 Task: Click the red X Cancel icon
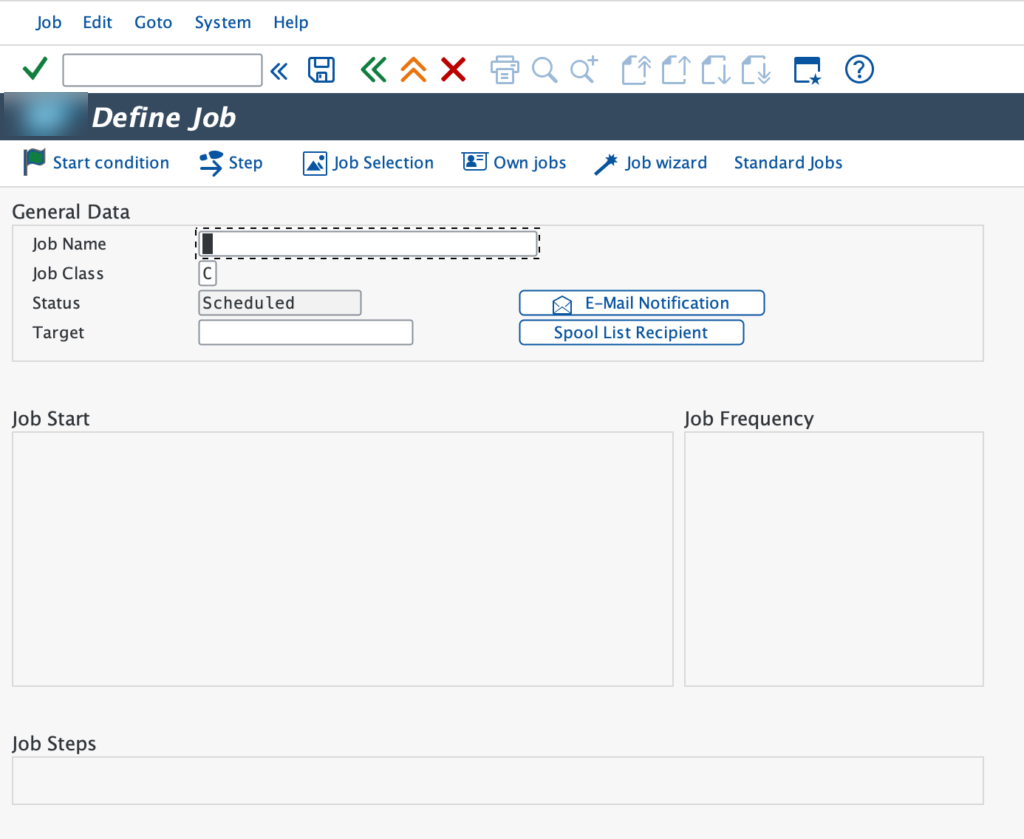click(453, 69)
